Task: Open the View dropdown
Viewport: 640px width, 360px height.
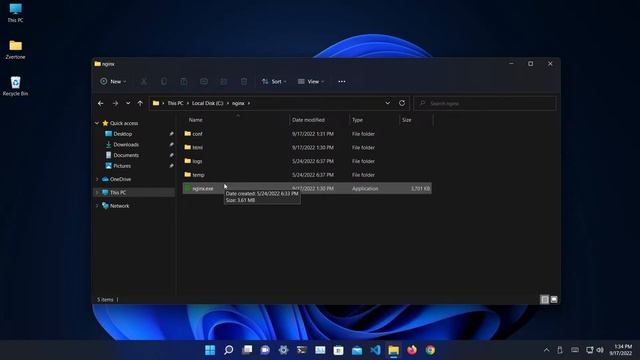Action: click(x=311, y=82)
